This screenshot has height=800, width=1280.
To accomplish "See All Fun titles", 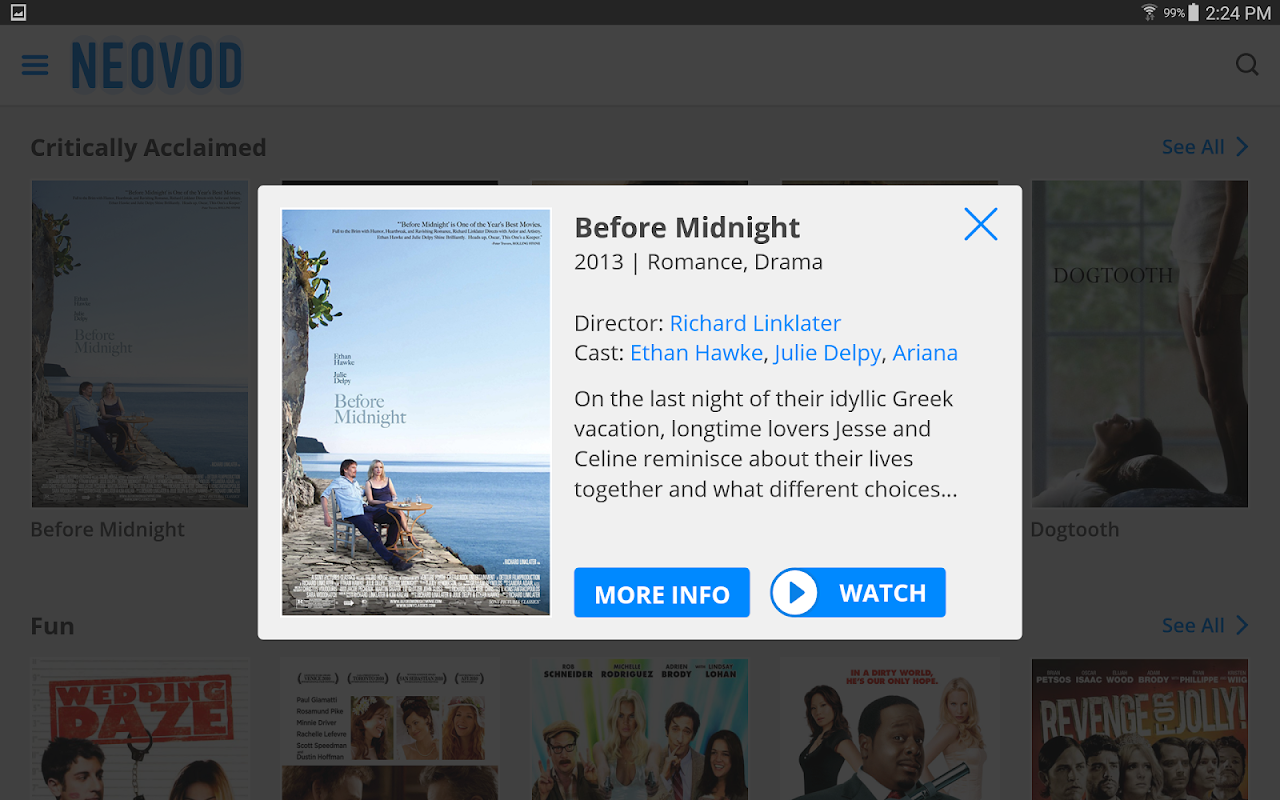I will click(1205, 625).
